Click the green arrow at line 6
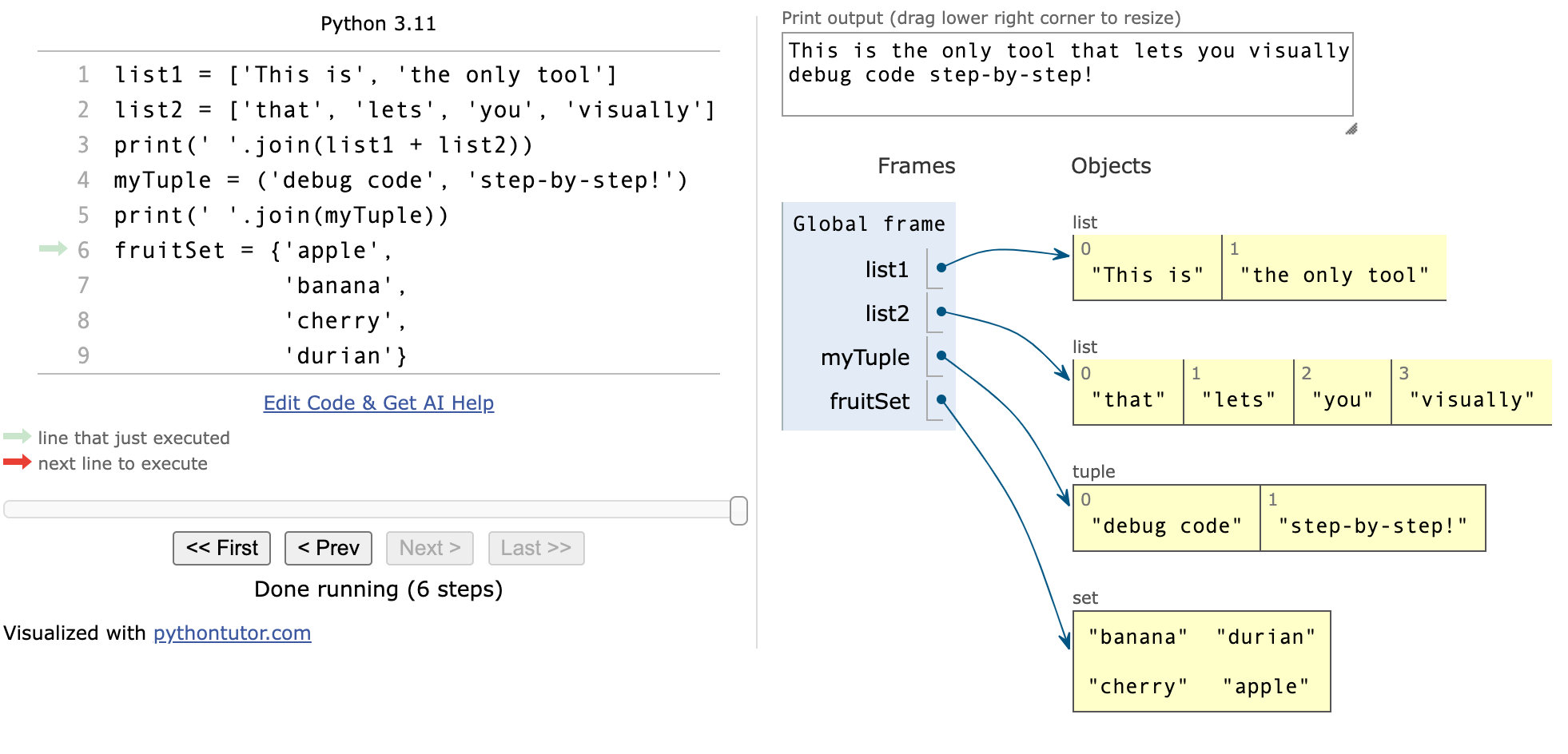Viewport: 1568px width, 754px height. (x=53, y=248)
